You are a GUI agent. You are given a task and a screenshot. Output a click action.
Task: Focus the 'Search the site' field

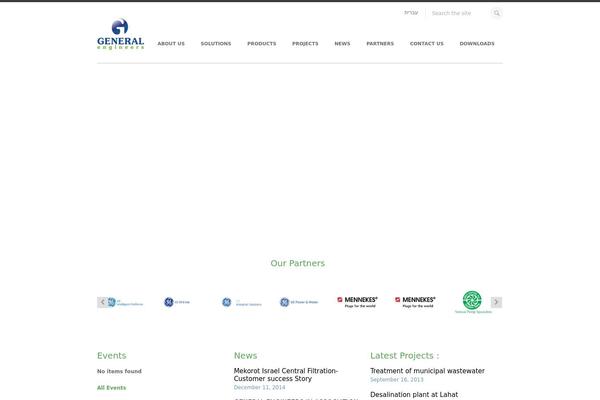[x=459, y=13]
